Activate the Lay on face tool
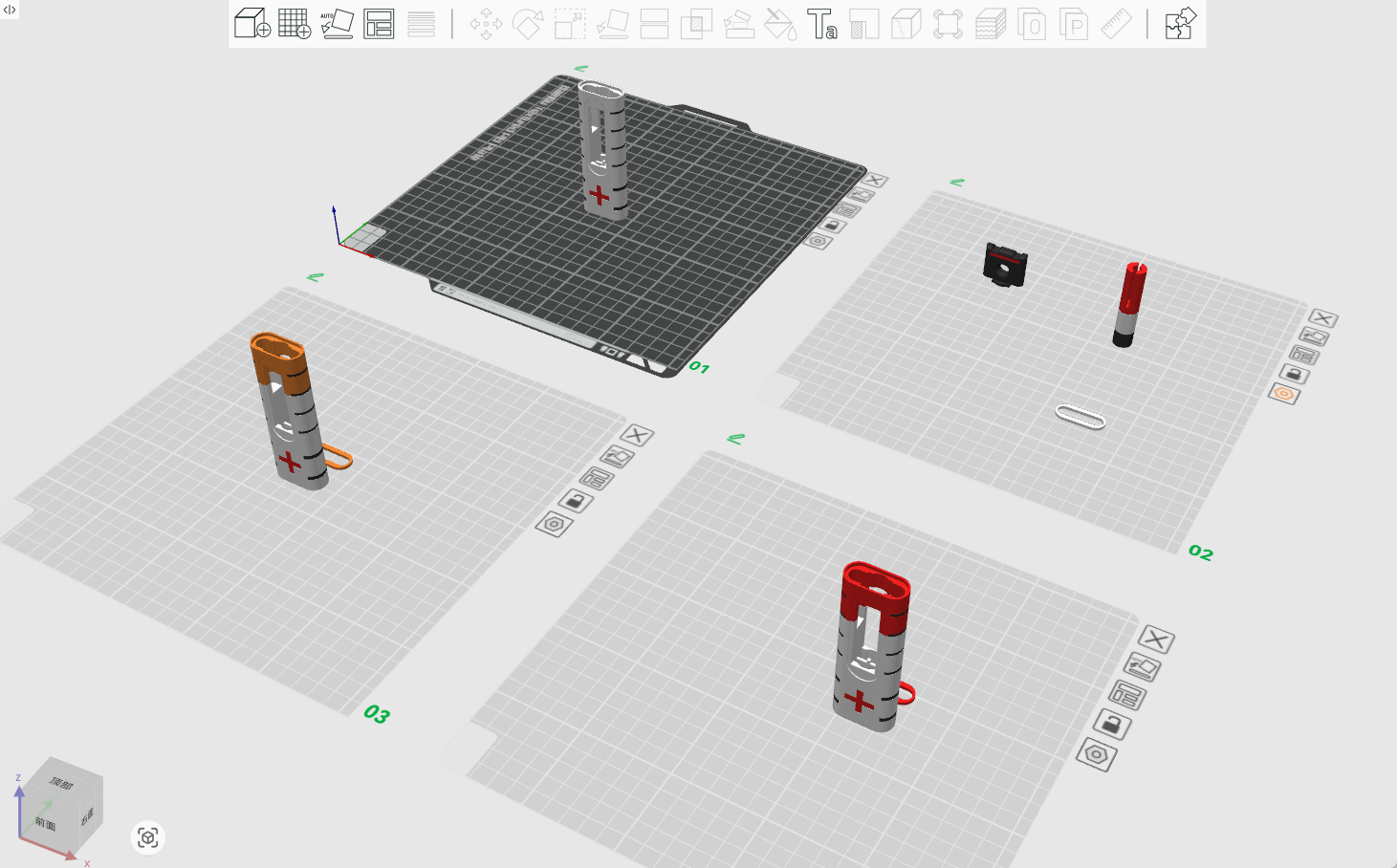Viewport: 1397px width, 868px height. point(612,23)
